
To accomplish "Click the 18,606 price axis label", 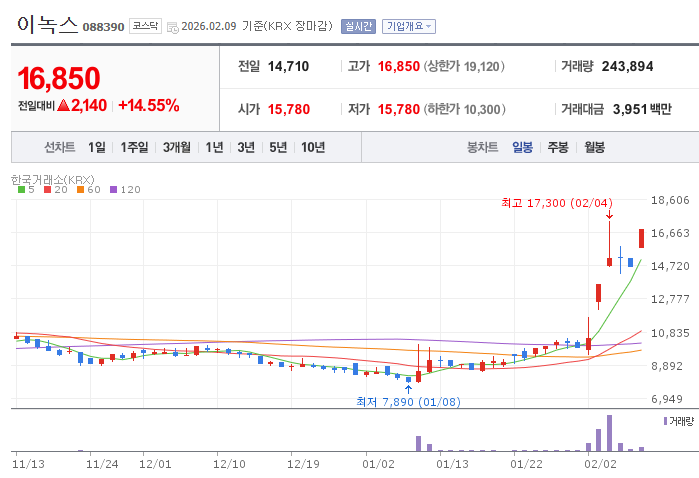I will click(x=670, y=200).
